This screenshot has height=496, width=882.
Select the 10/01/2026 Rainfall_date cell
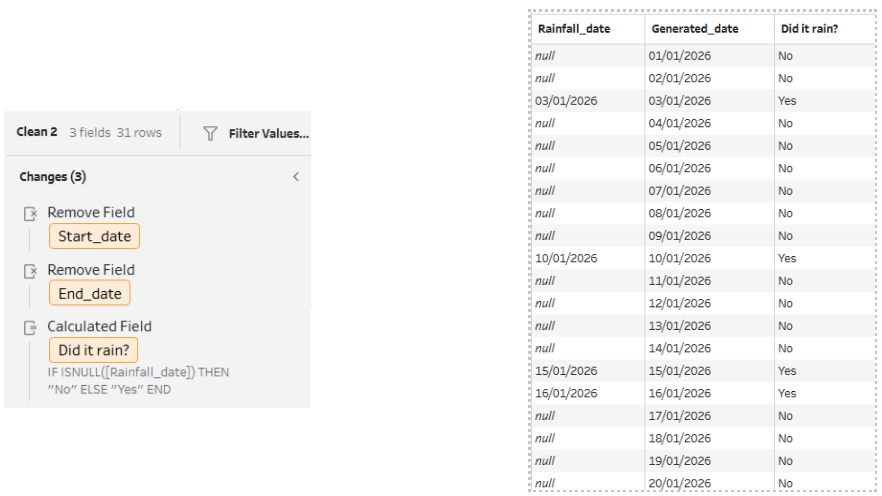567,258
